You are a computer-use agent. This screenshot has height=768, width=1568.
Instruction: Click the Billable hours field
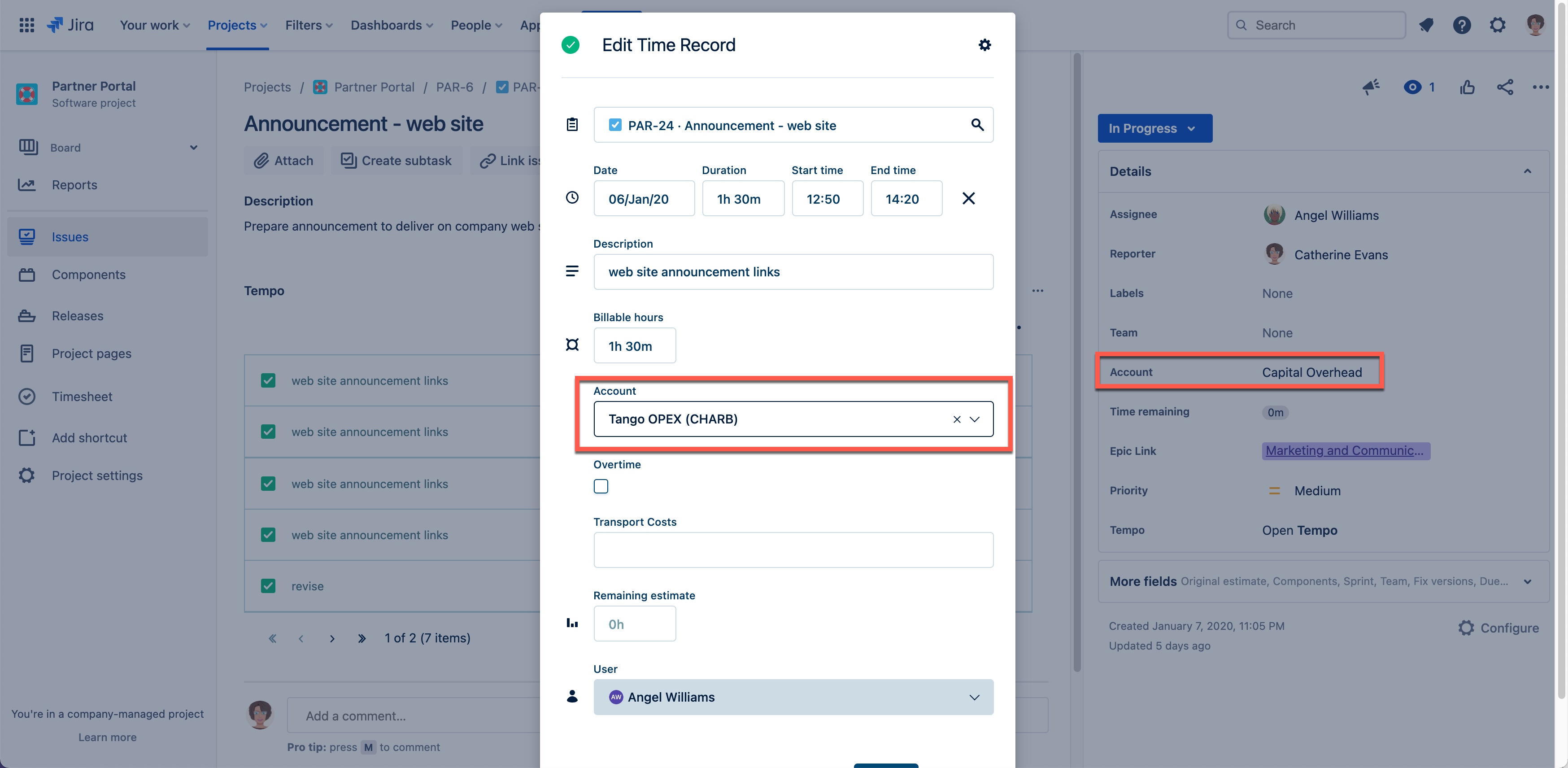pos(635,346)
